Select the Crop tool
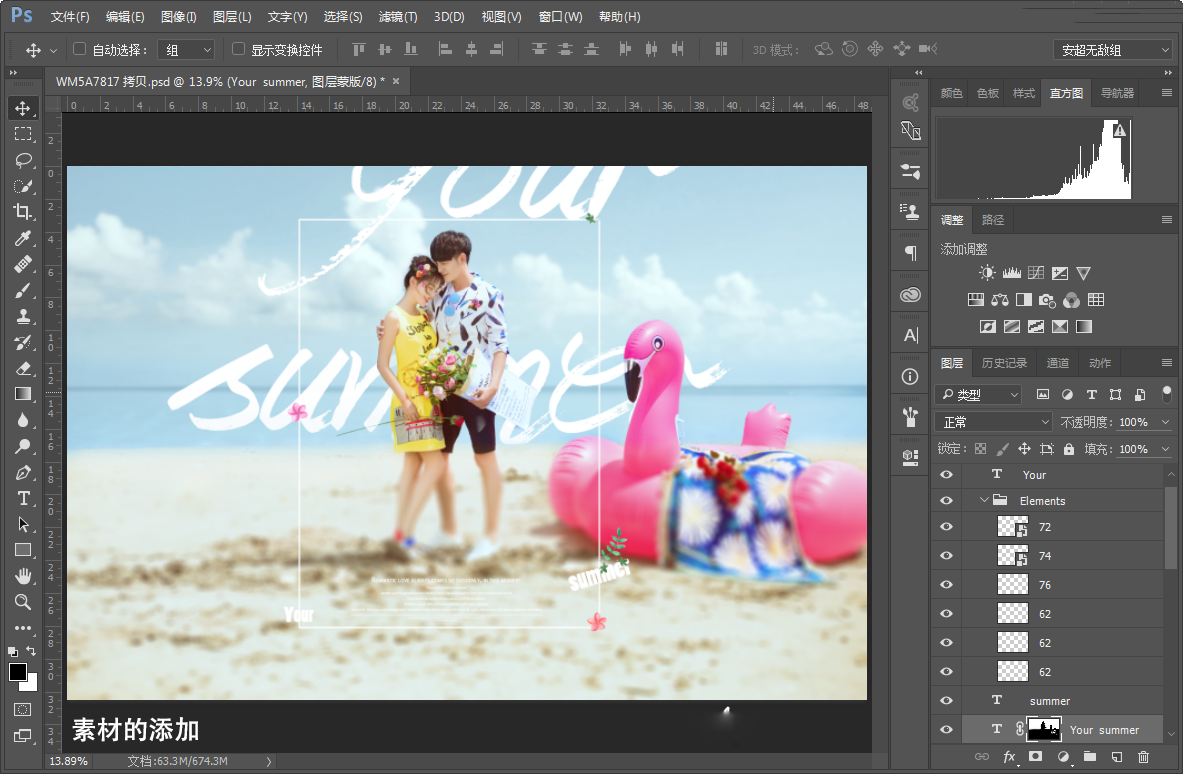This screenshot has height=774, width=1183. point(23,212)
